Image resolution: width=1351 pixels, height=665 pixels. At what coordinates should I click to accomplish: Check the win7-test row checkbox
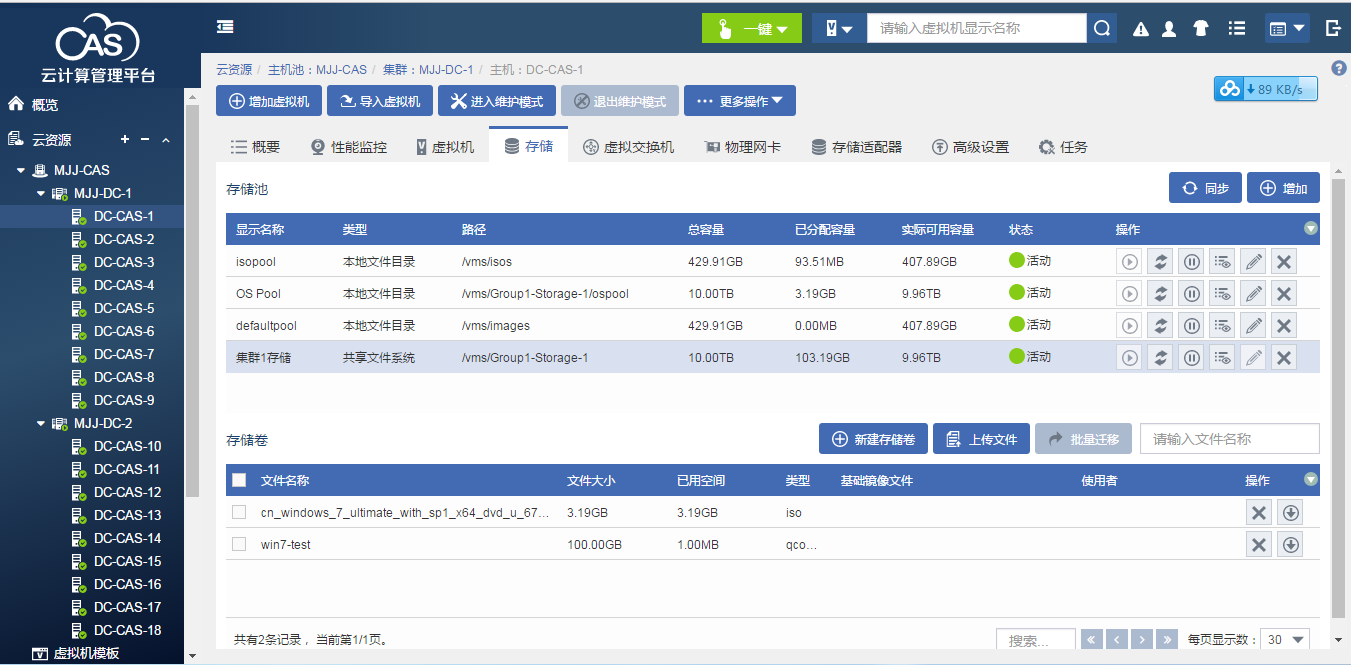239,544
